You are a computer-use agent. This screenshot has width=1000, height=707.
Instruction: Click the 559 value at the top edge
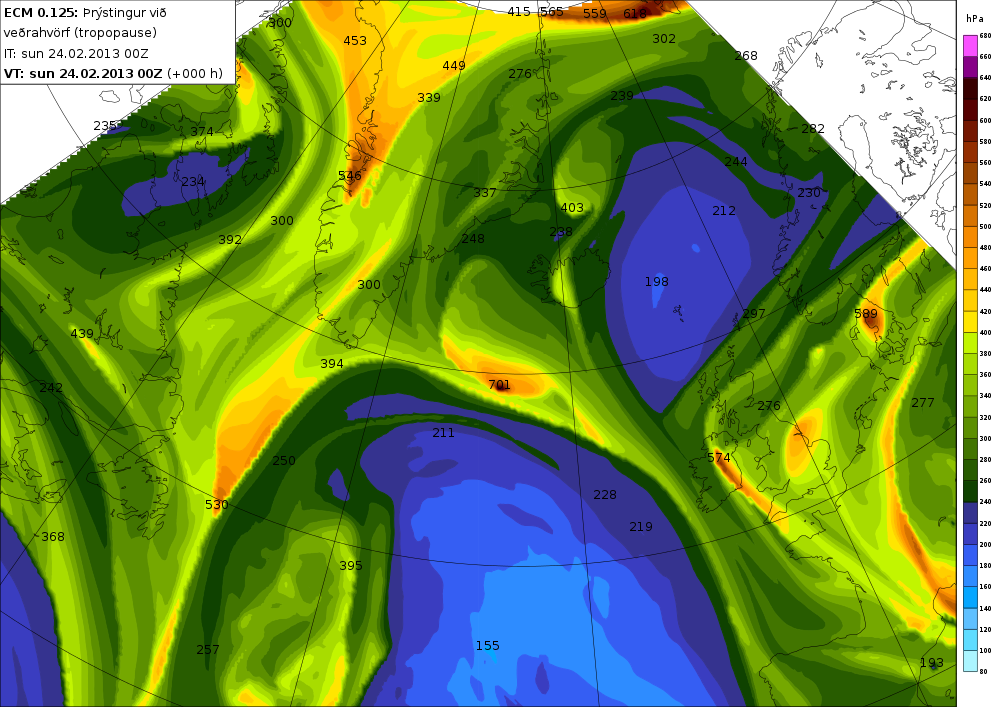point(594,13)
